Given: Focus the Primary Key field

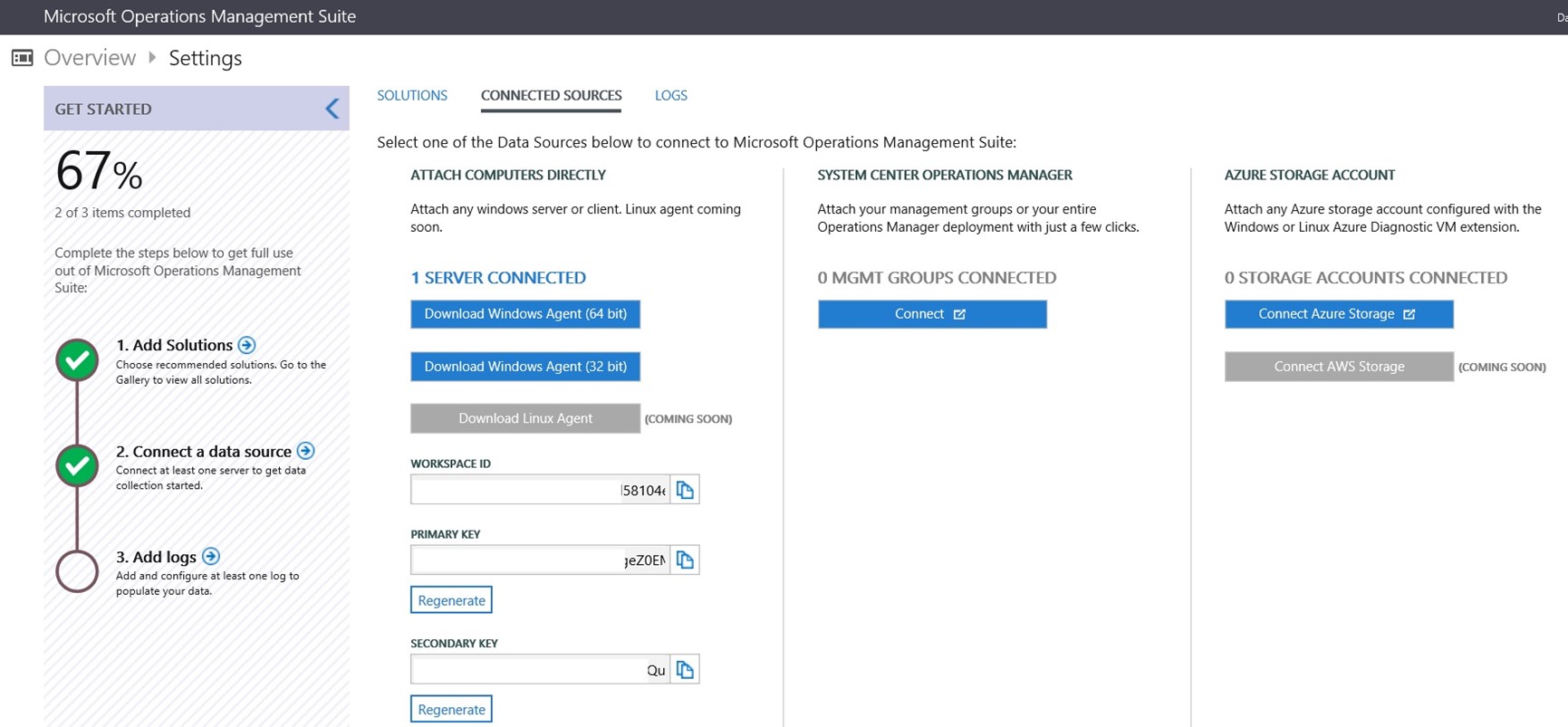Looking at the screenshot, I should (540, 560).
